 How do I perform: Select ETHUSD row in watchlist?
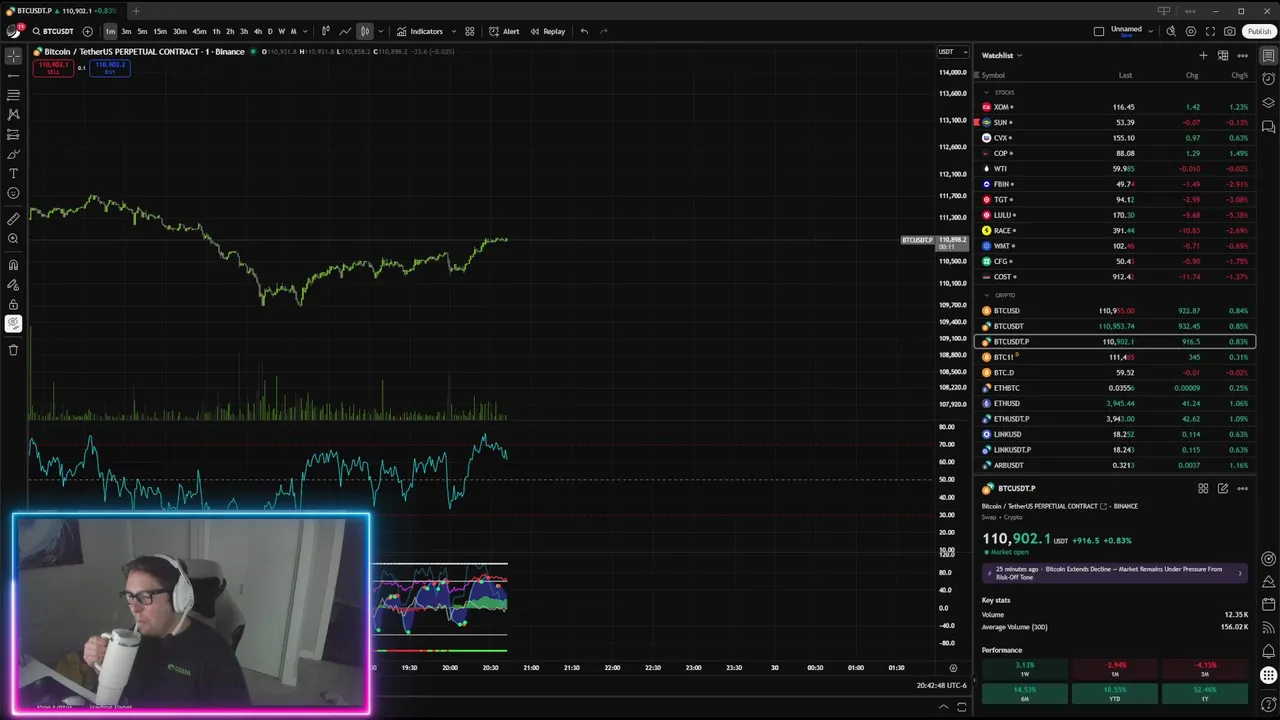[x=1115, y=403]
